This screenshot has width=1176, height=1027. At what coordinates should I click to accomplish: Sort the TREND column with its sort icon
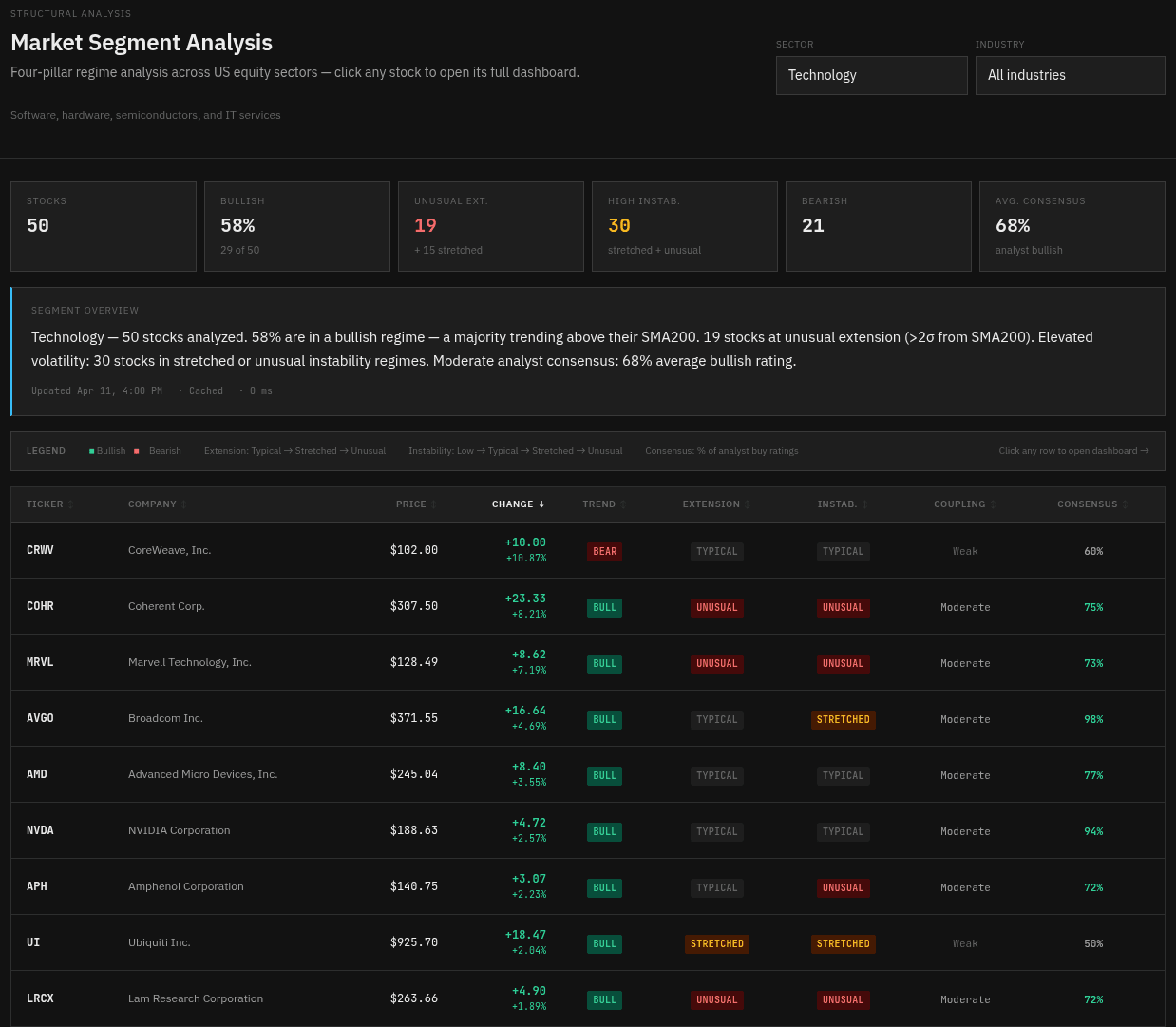pos(623,504)
